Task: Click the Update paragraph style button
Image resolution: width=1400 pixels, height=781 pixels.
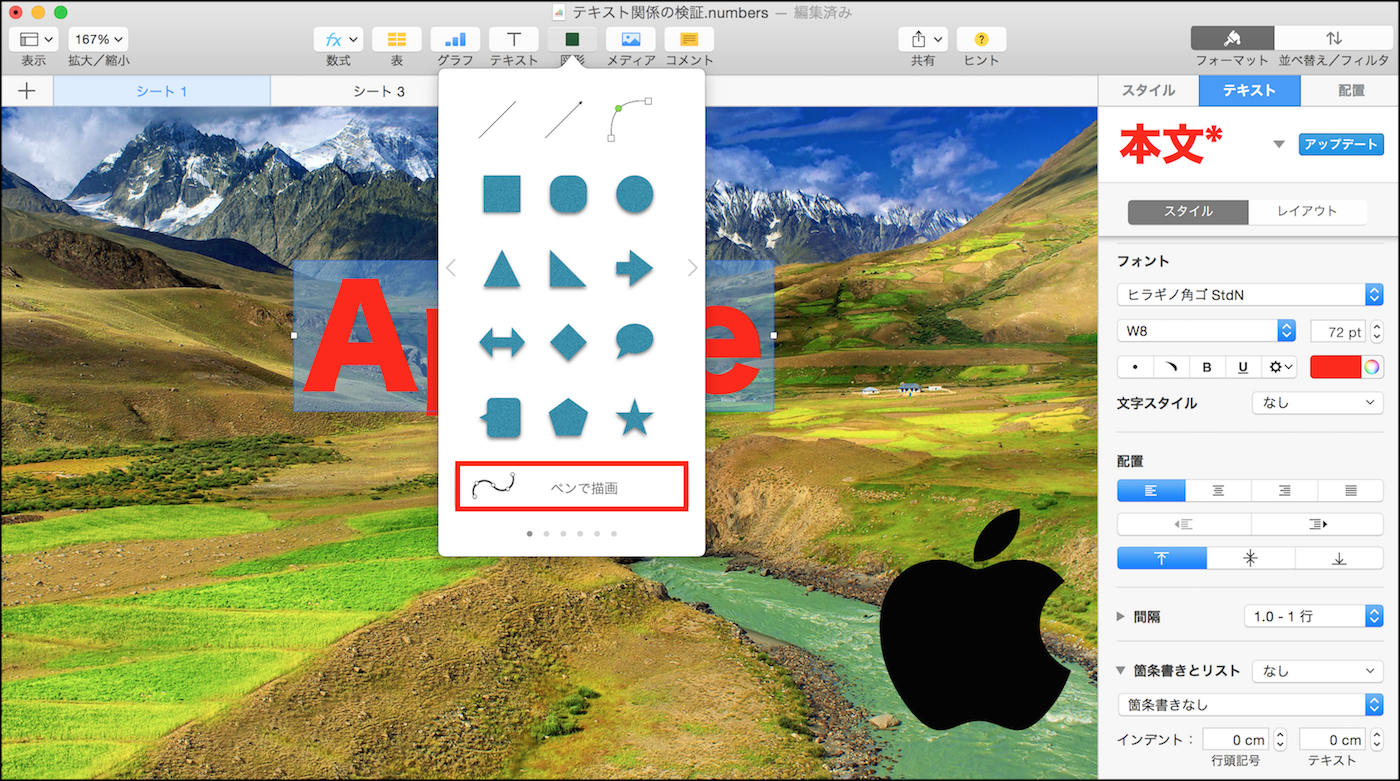Action: pos(1341,144)
